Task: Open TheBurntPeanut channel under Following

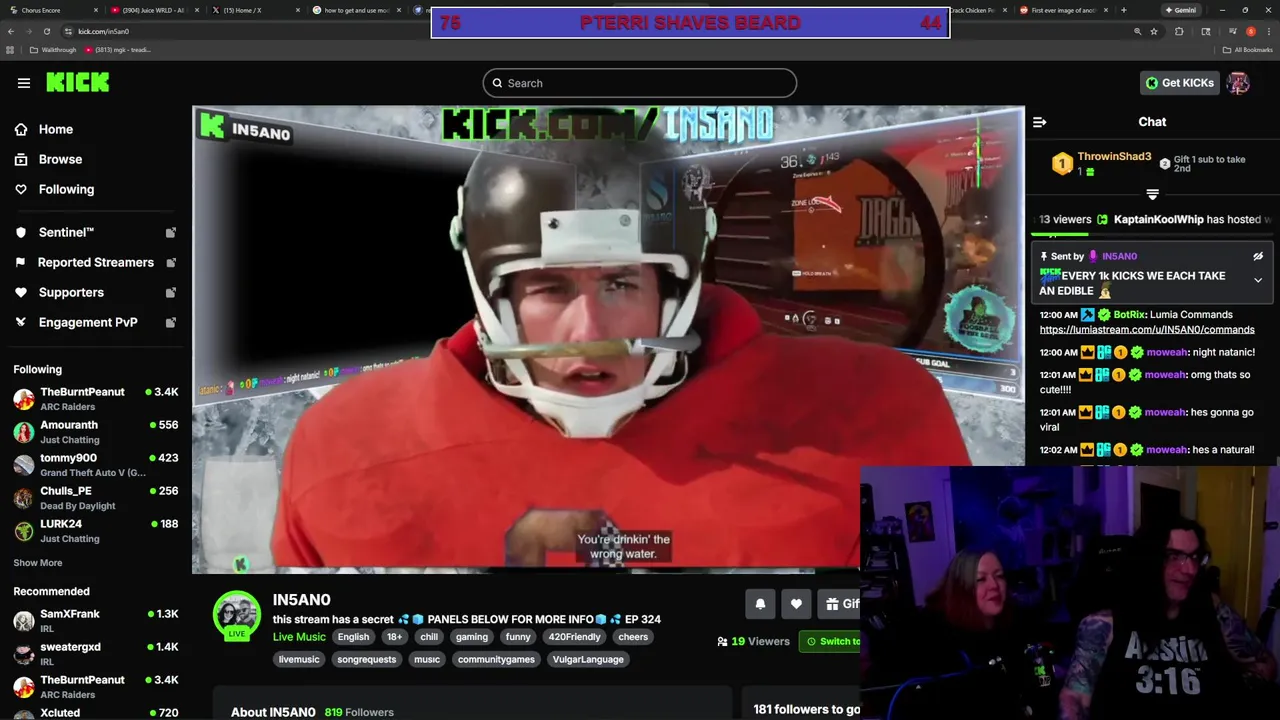Action: point(95,399)
